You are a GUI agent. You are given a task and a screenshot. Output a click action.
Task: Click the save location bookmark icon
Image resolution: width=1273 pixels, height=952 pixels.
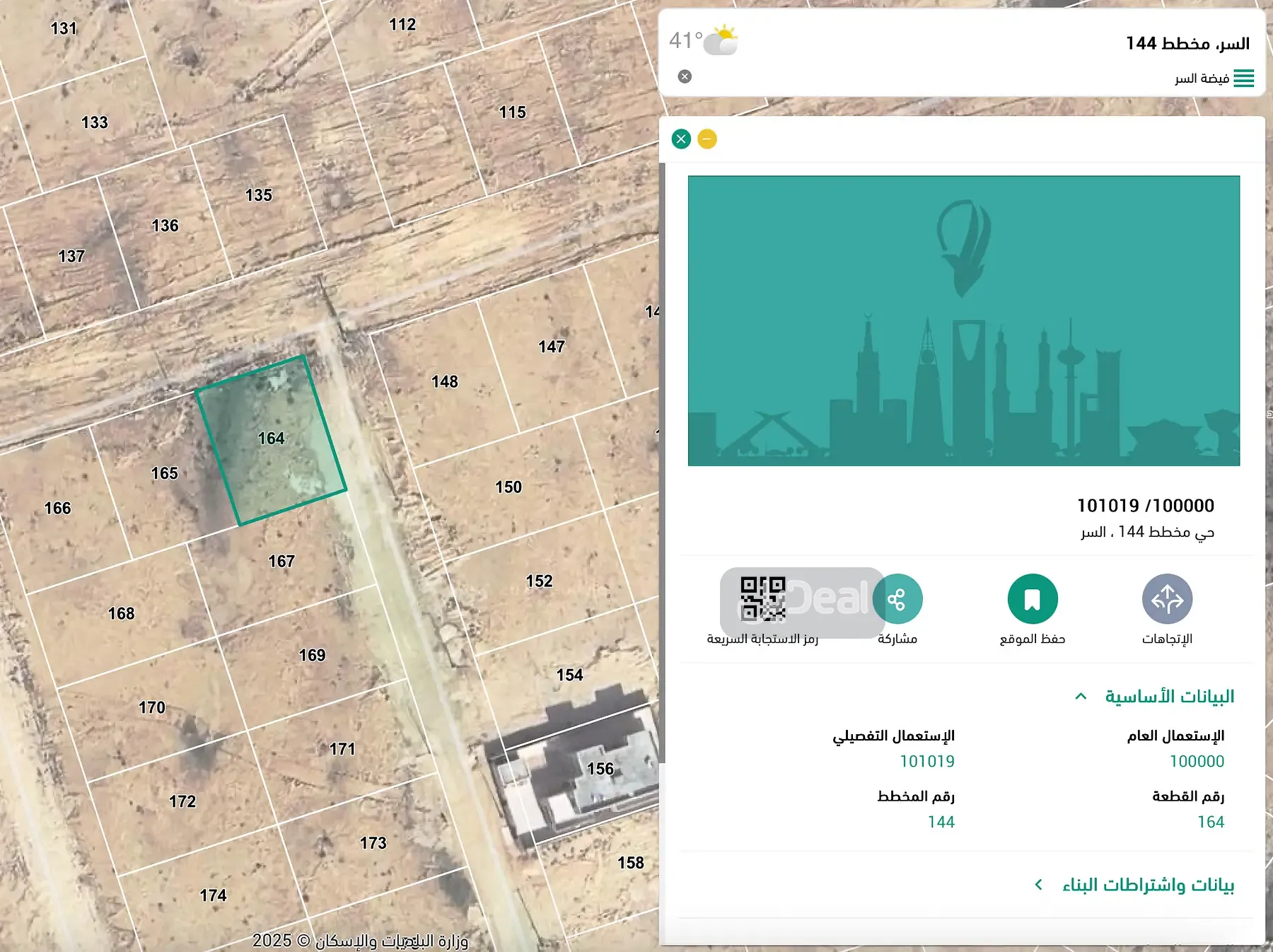1033,599
